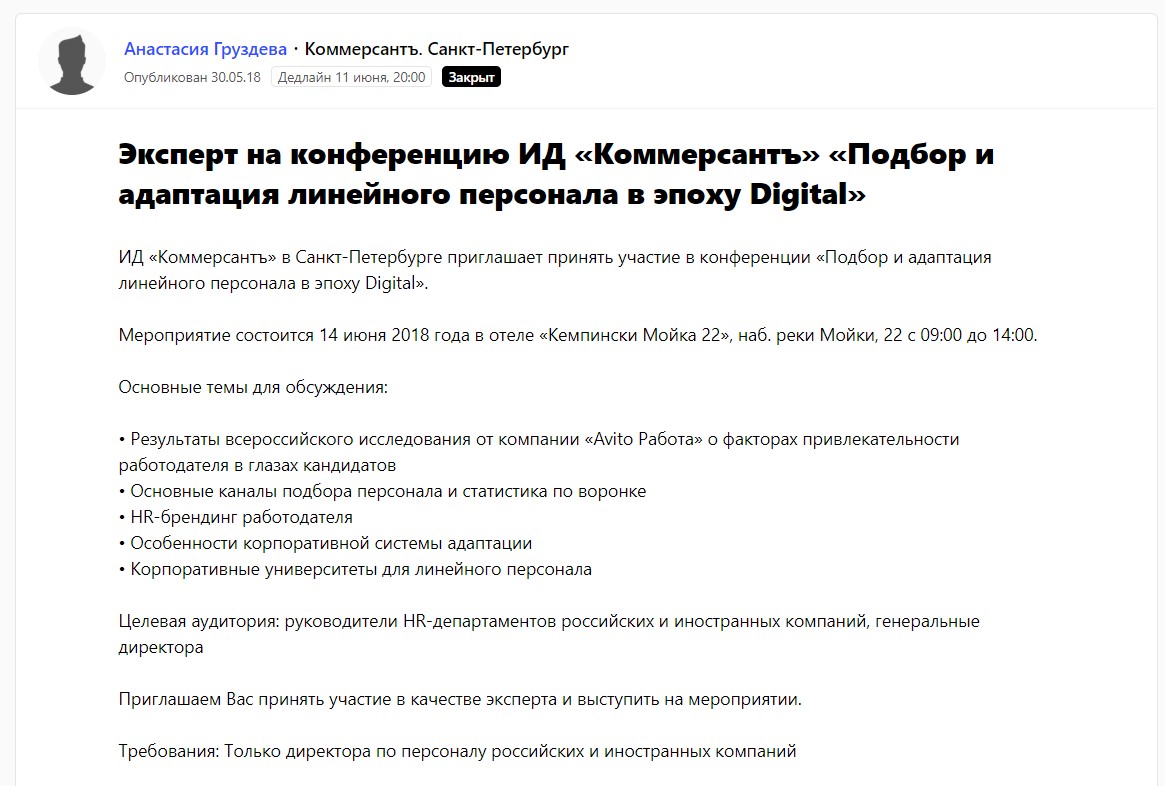
Task: Click the Опубликован 30.05.18 date label
Action: [x=192, y=77]
